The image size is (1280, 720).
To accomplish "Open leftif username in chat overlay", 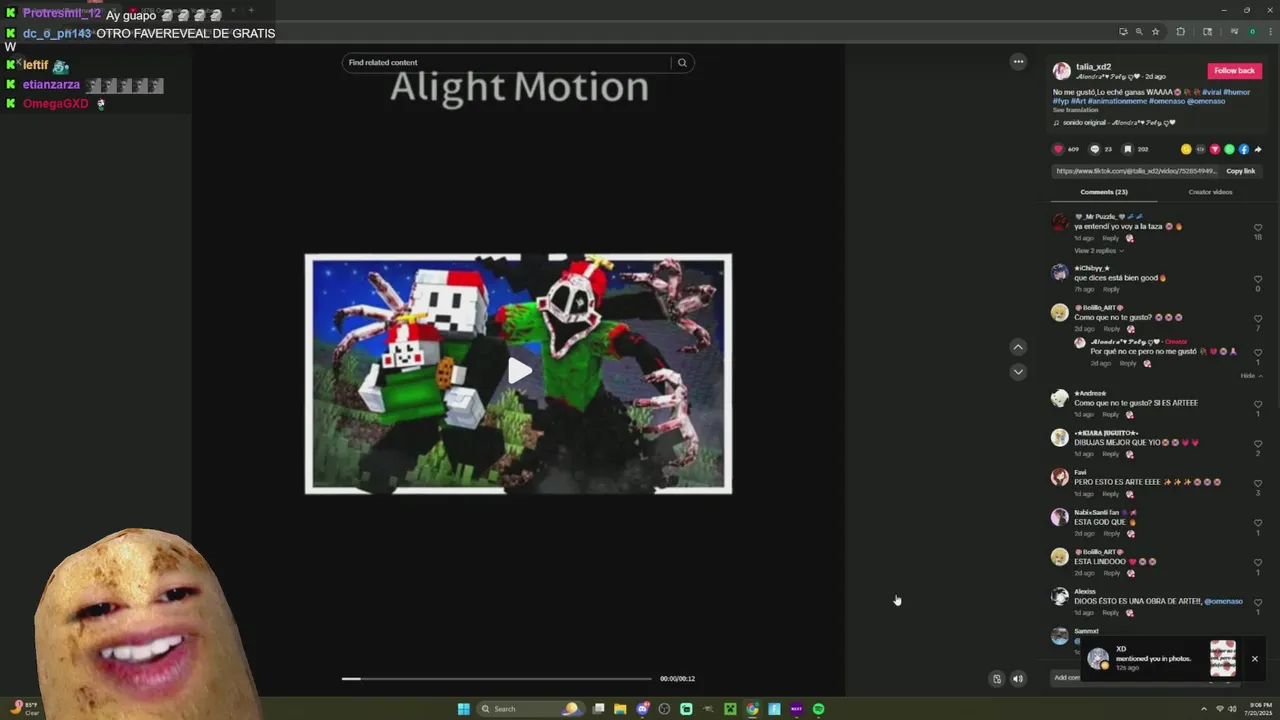I will click(x=35, y=65).
